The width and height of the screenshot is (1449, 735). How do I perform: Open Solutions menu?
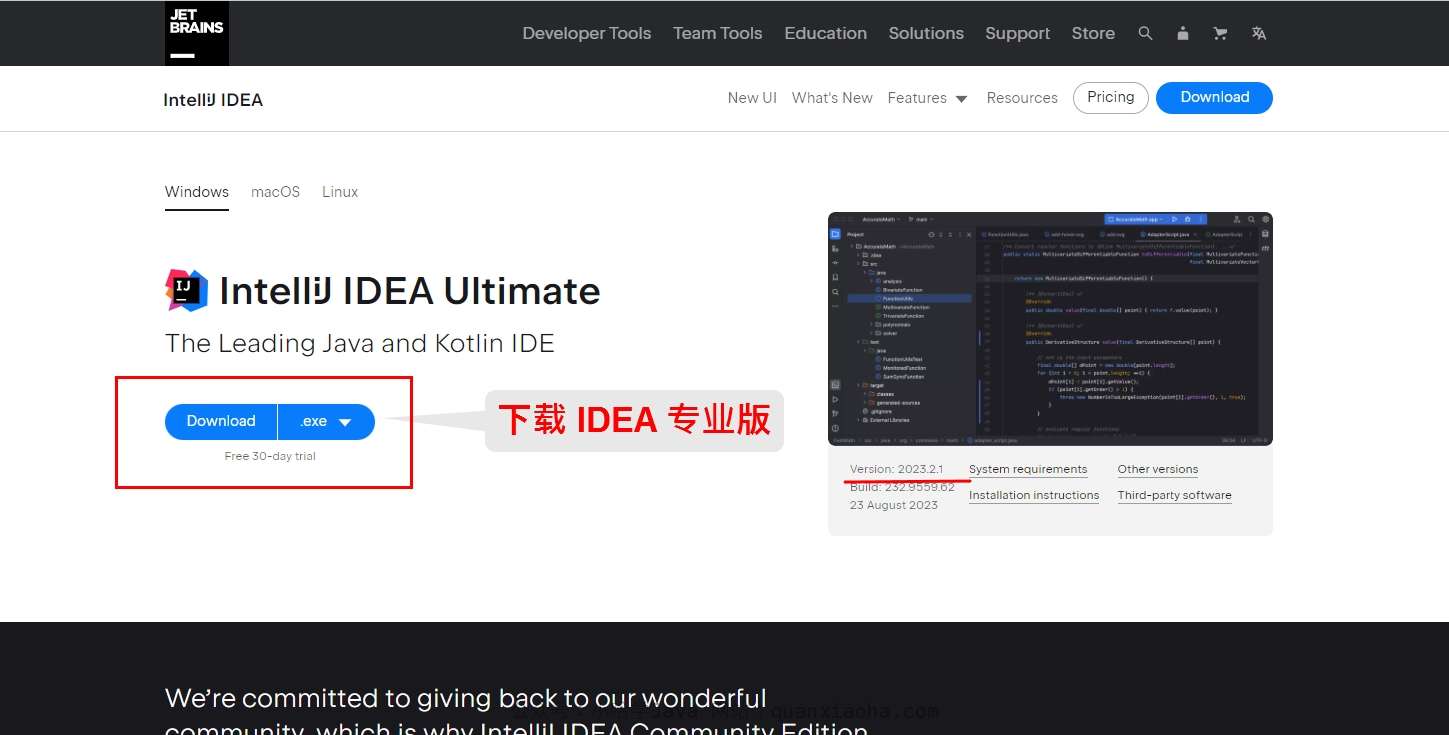tap(926, 33)
